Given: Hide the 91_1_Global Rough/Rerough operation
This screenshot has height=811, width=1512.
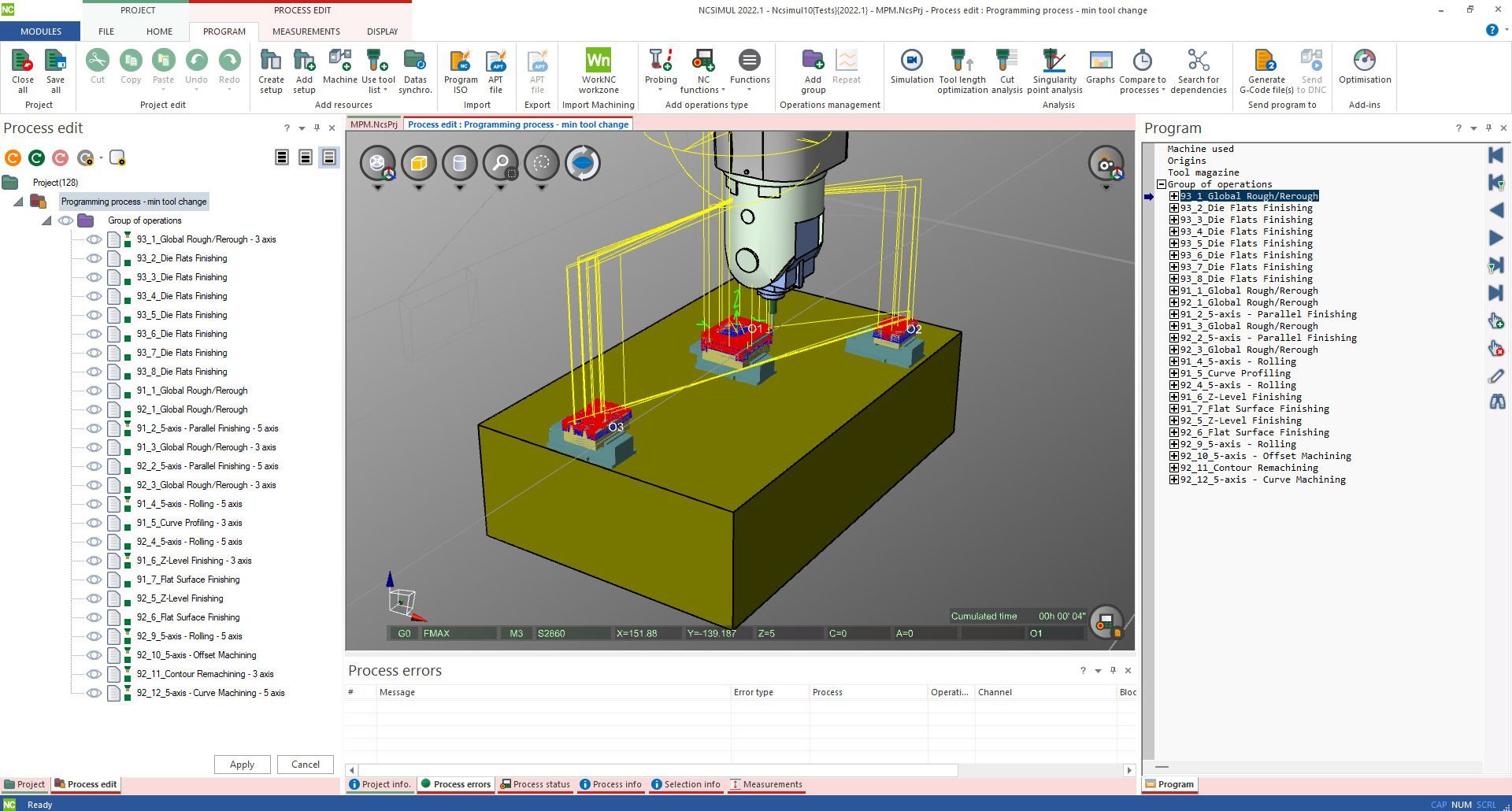Looking at the screenshot, I should (x=94, y=391).
